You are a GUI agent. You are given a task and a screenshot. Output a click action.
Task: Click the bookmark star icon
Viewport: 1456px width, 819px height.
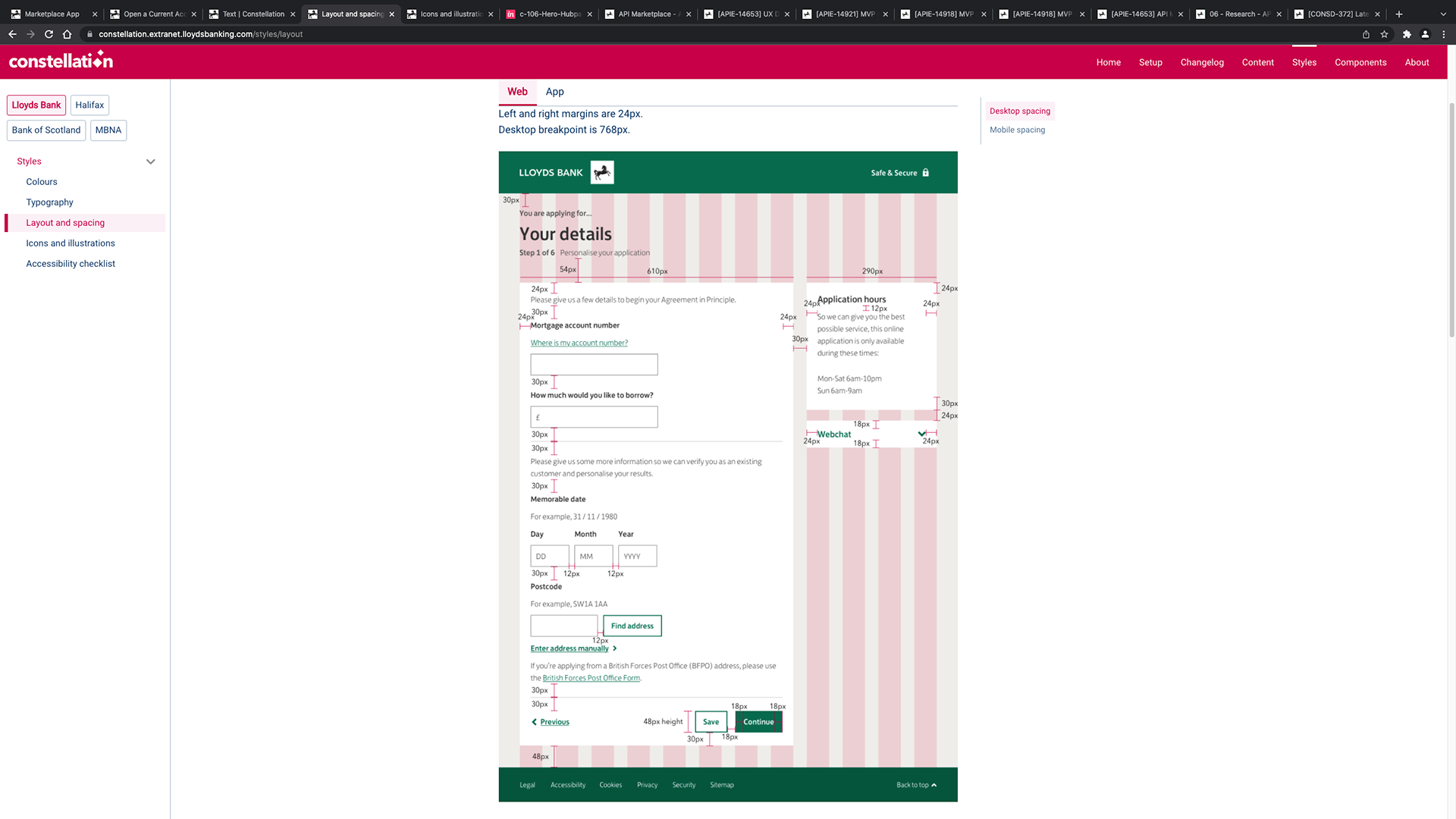tap(1384, 34)
